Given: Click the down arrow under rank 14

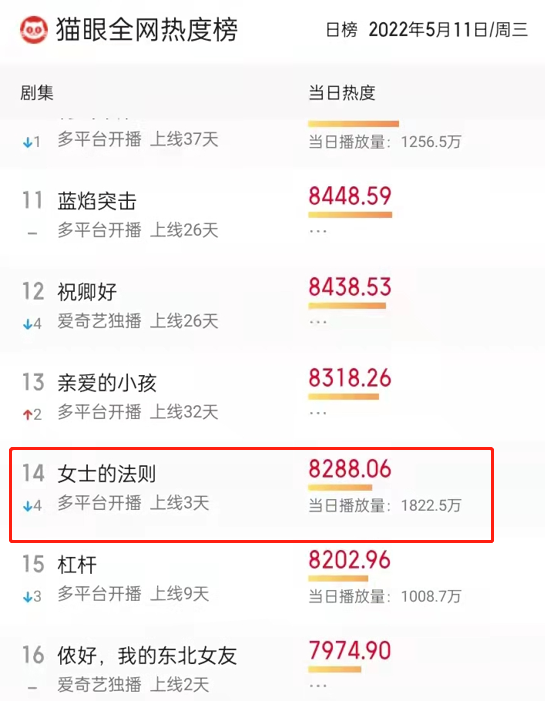Looking at the screenshot, I should point(28,506).
